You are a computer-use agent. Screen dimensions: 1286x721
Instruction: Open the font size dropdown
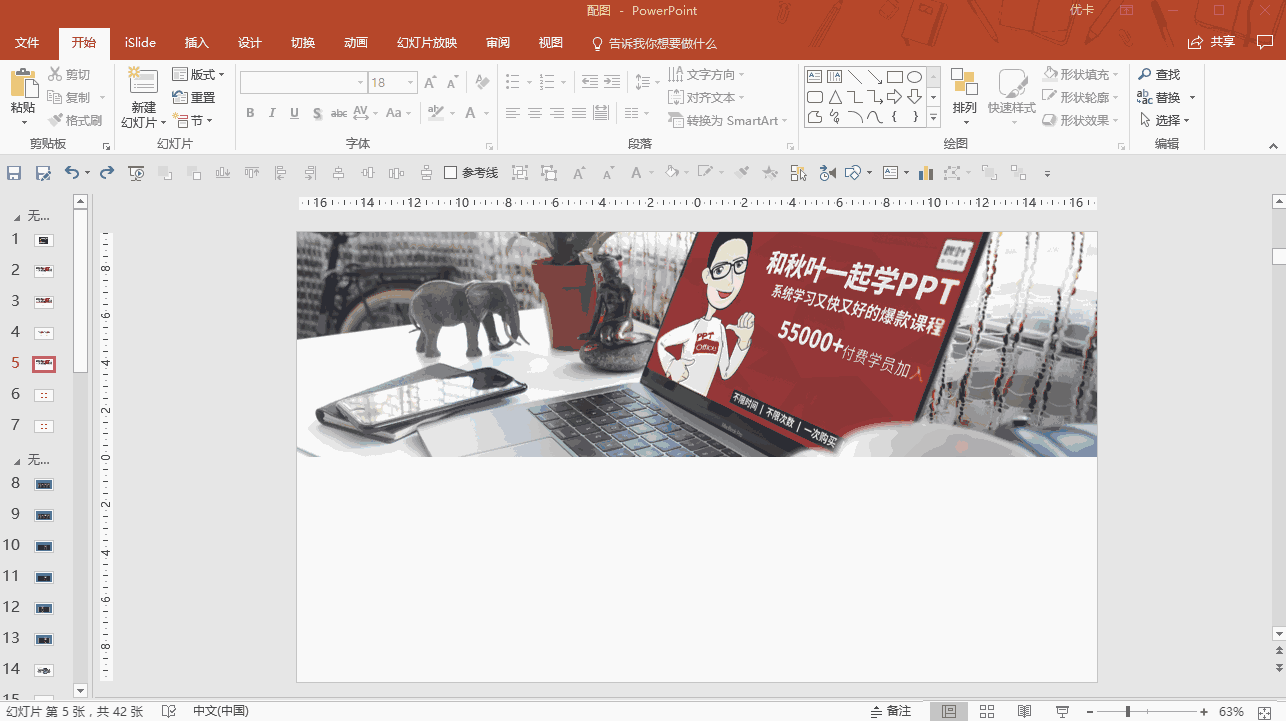[410, 83]
